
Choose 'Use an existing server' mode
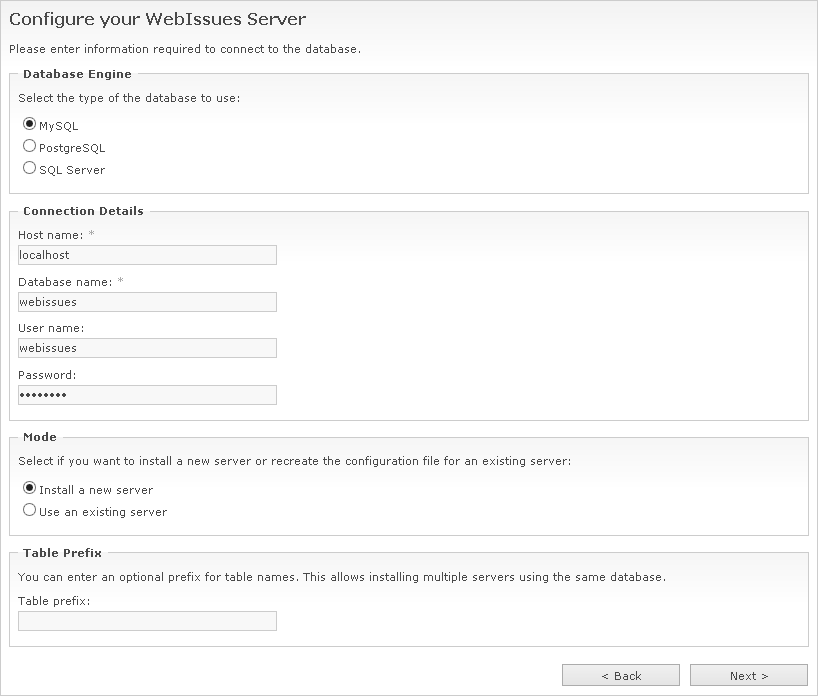pyautogui.click(x=30, y=511)
